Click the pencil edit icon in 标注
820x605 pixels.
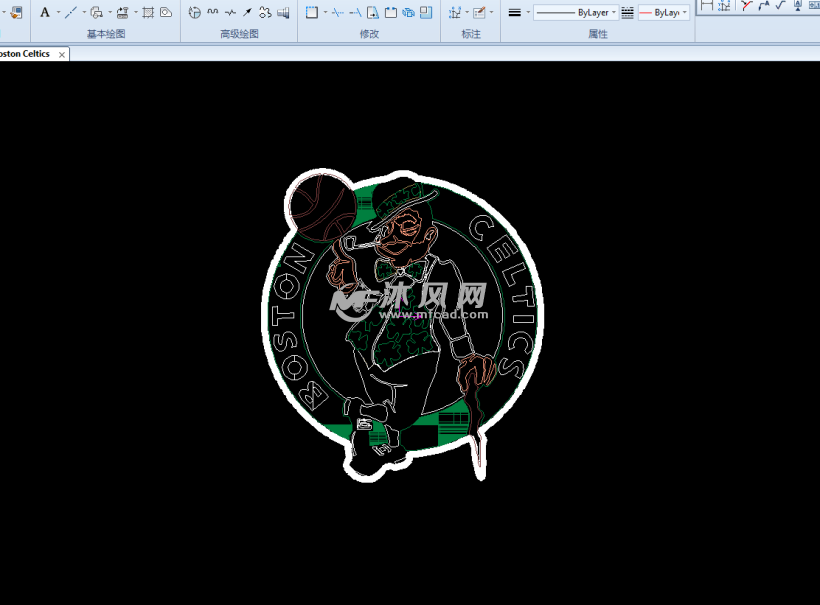tap(480, 12)
